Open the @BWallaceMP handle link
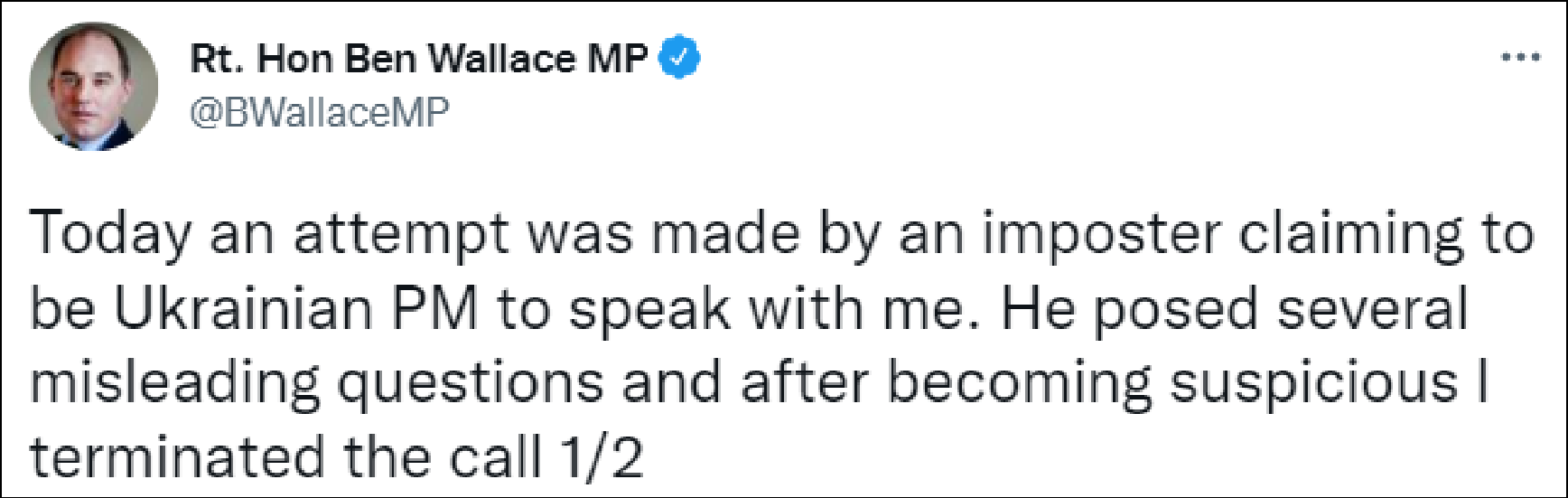 319,113
